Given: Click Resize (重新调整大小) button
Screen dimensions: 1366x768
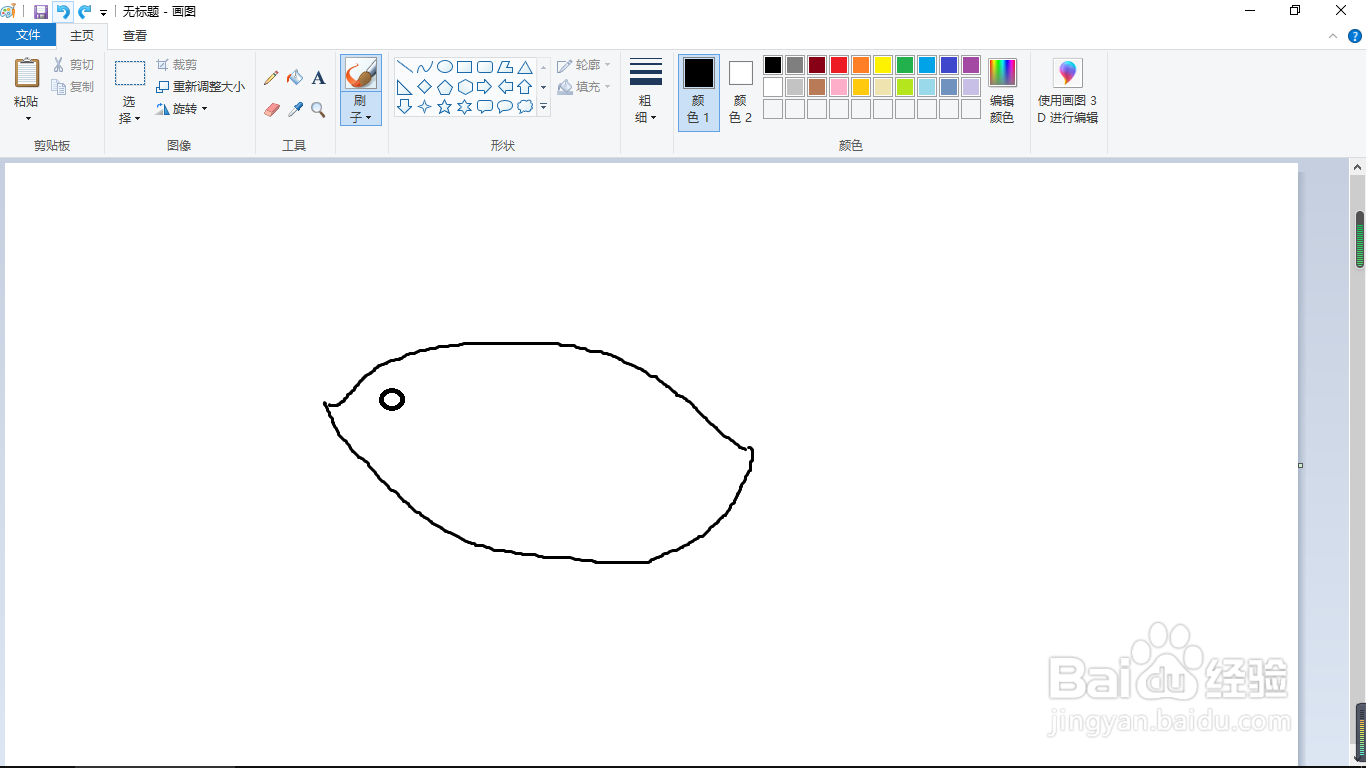Looking at the screenshot, I should pos(200,87).
